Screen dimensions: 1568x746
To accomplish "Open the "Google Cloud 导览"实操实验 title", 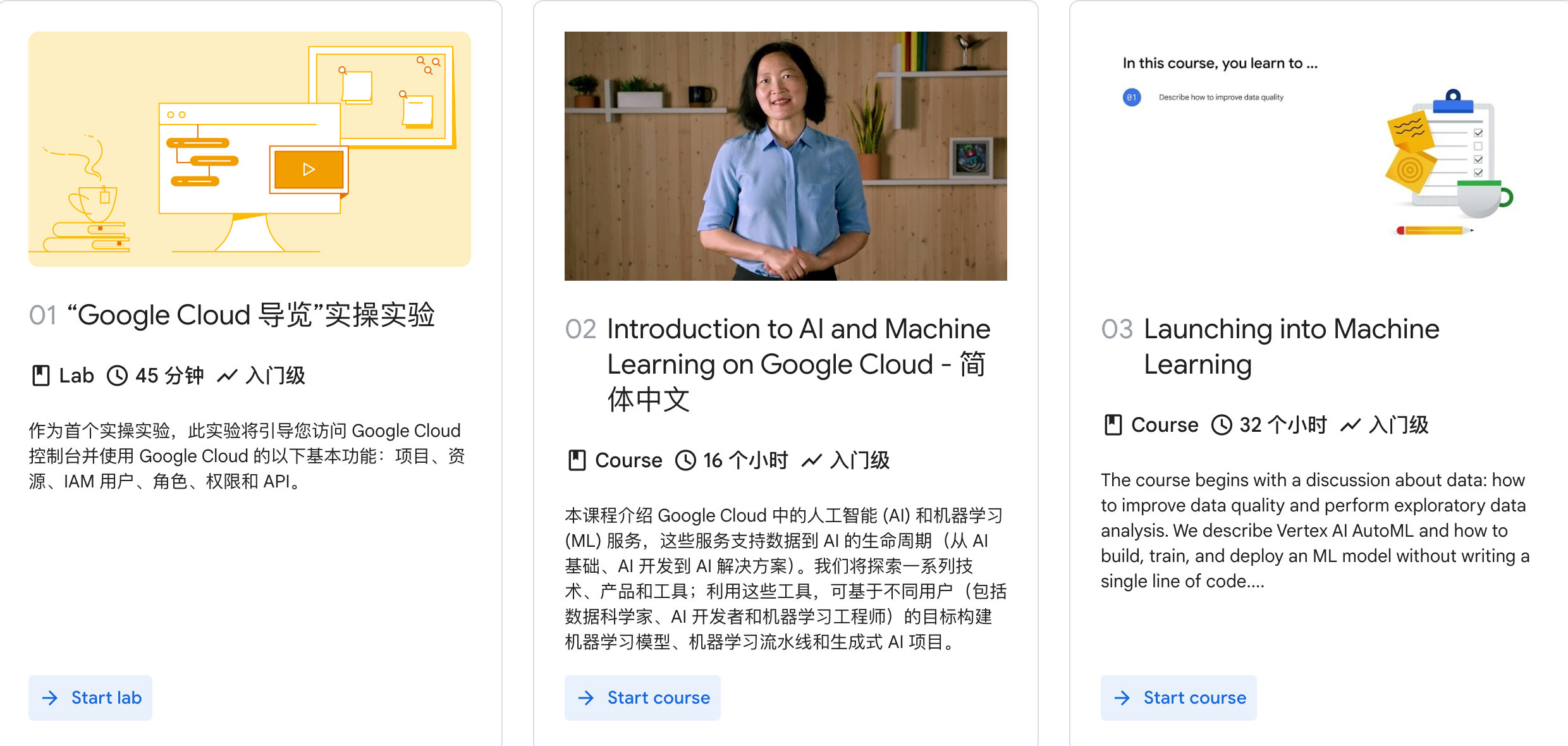I will [251, 315].
